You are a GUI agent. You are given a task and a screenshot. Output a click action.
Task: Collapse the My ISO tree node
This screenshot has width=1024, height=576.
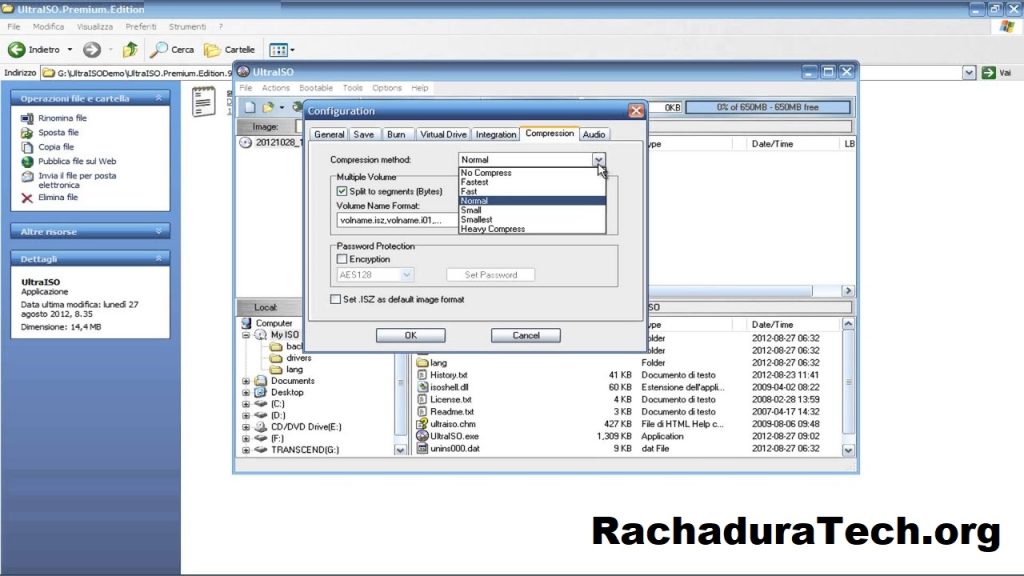pyautogui.click(x=246, y=335)
